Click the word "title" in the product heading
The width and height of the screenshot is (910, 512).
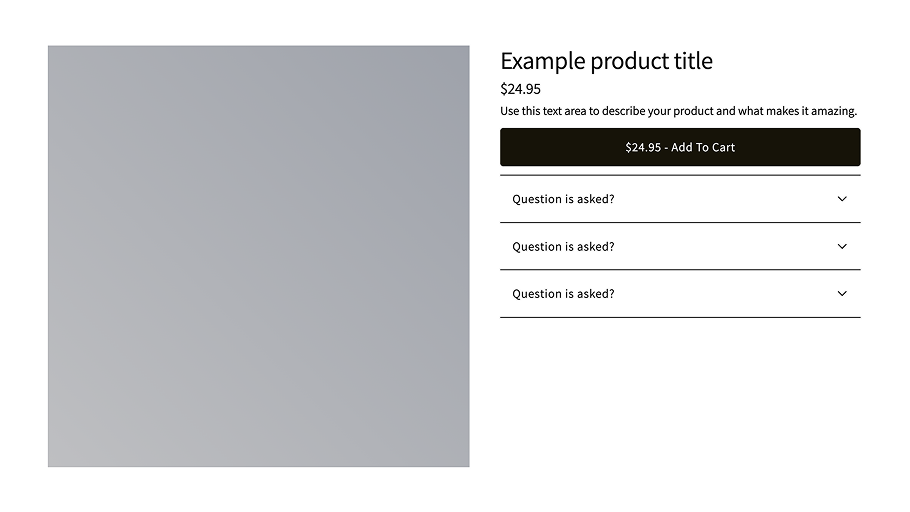coord(693,61)
